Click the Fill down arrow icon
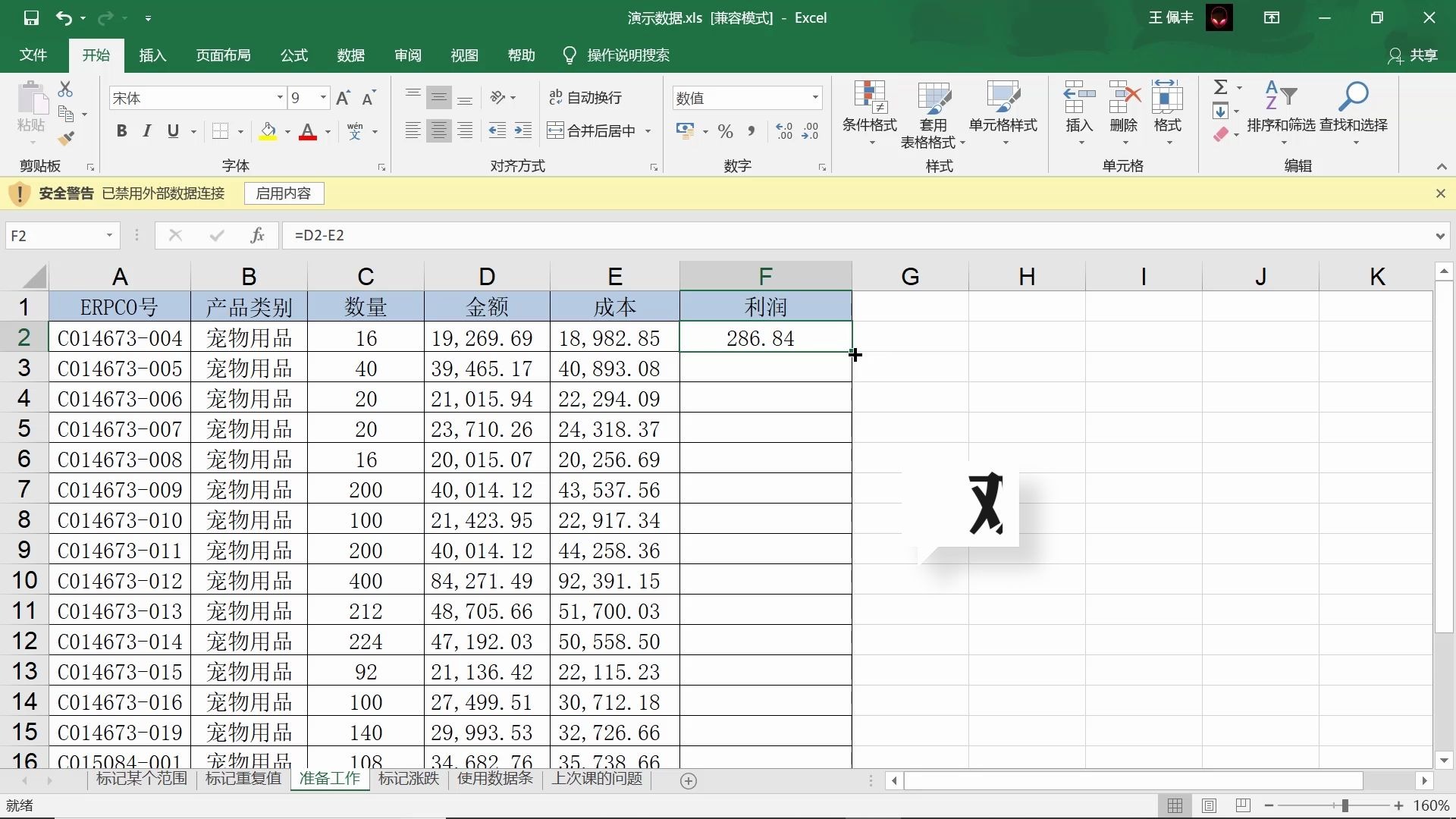The image size is (1456, 819). coord(1221,111)
